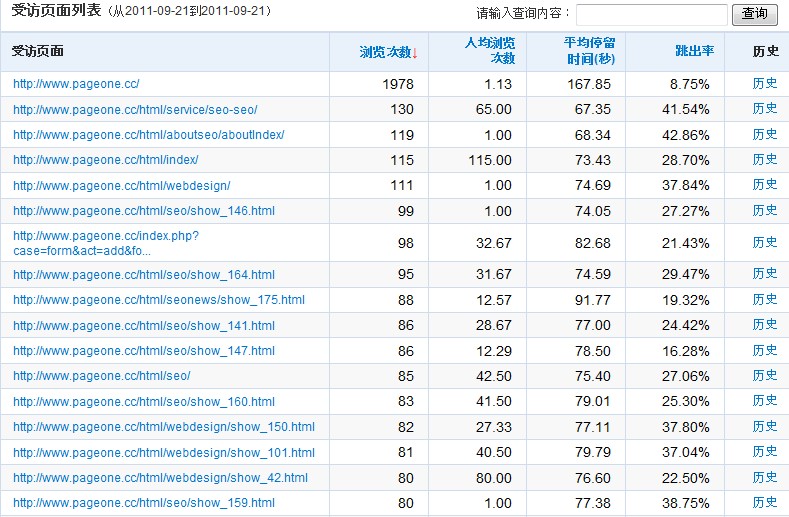
Task: Open the seonews/show_175.html link
Action: [159, 300]
